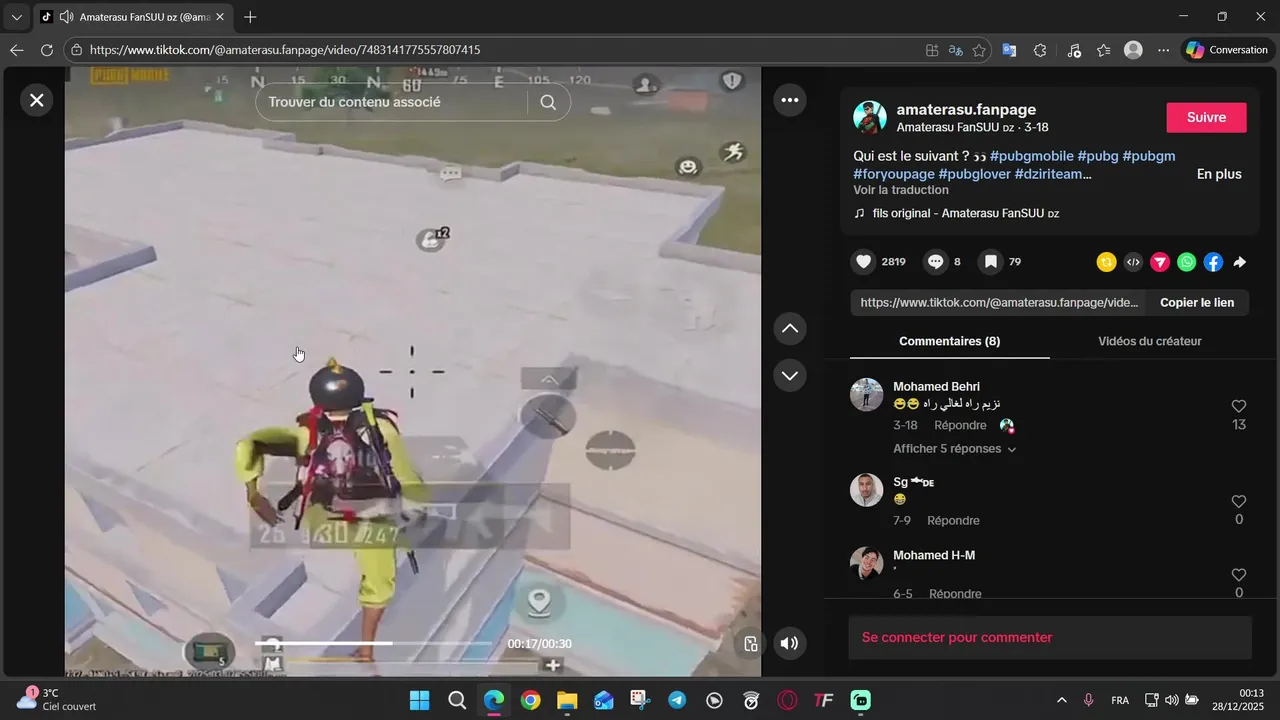The height and width of the screenshot is (720, 1280).
Task: Open comments via speech bubble icon
Action: point(935,262)
